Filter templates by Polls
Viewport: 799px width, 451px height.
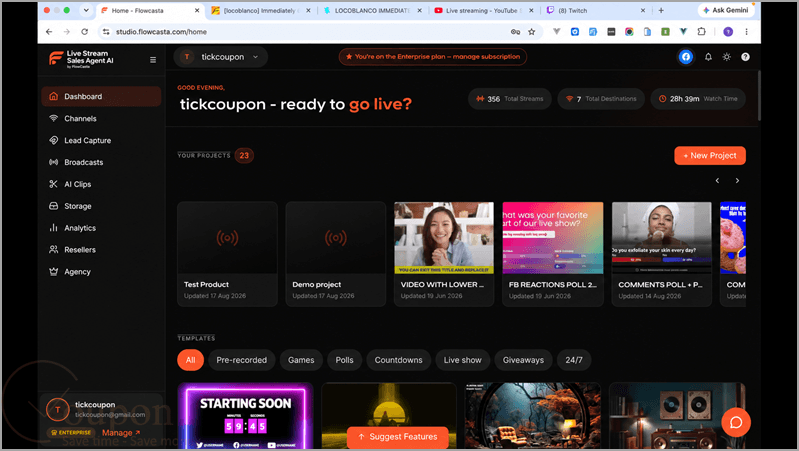coord(344,360)
